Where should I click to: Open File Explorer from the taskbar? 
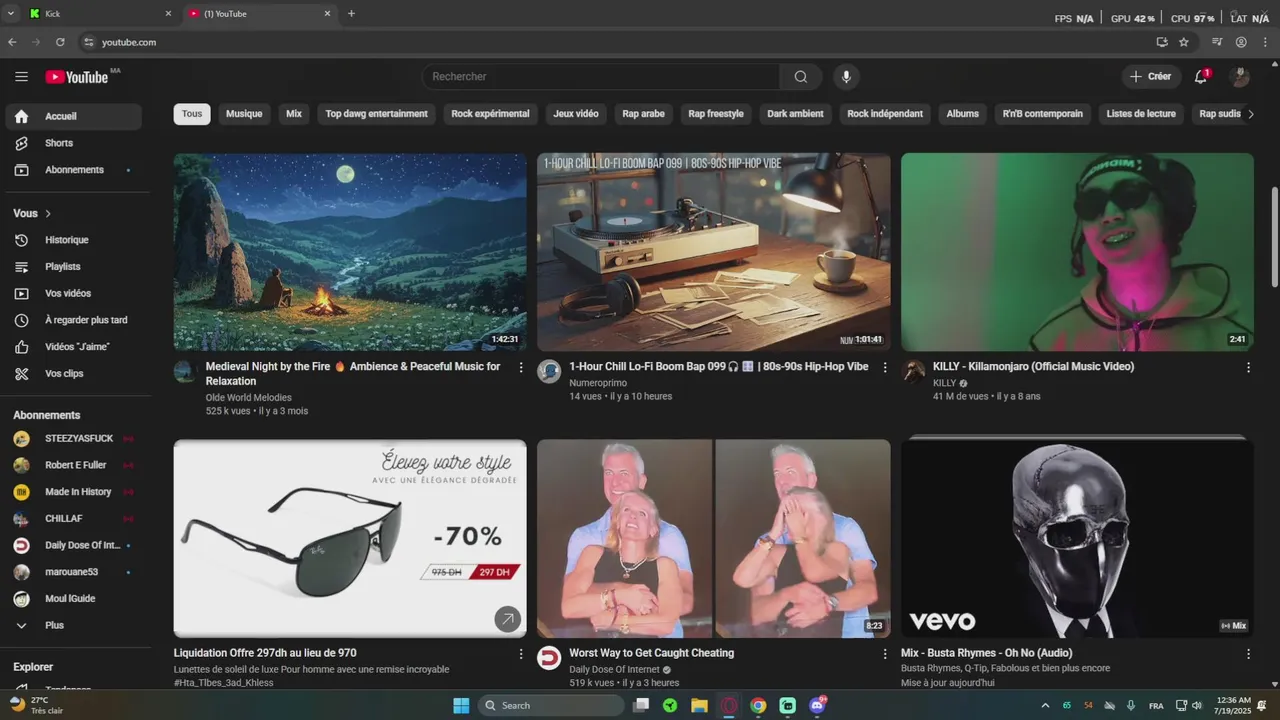point(699,706)
